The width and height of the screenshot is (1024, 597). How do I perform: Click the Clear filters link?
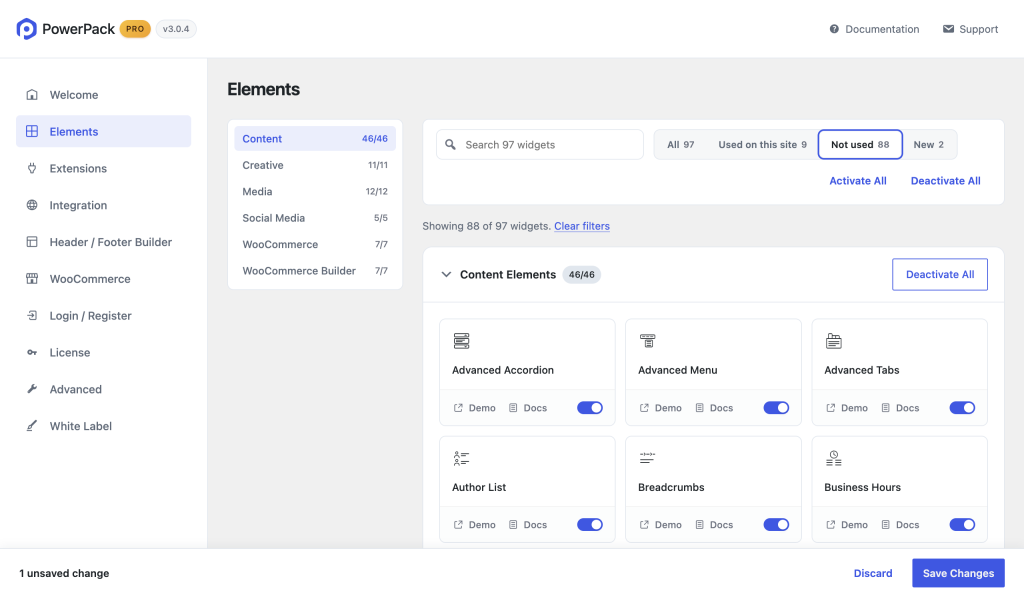point(582,226)
